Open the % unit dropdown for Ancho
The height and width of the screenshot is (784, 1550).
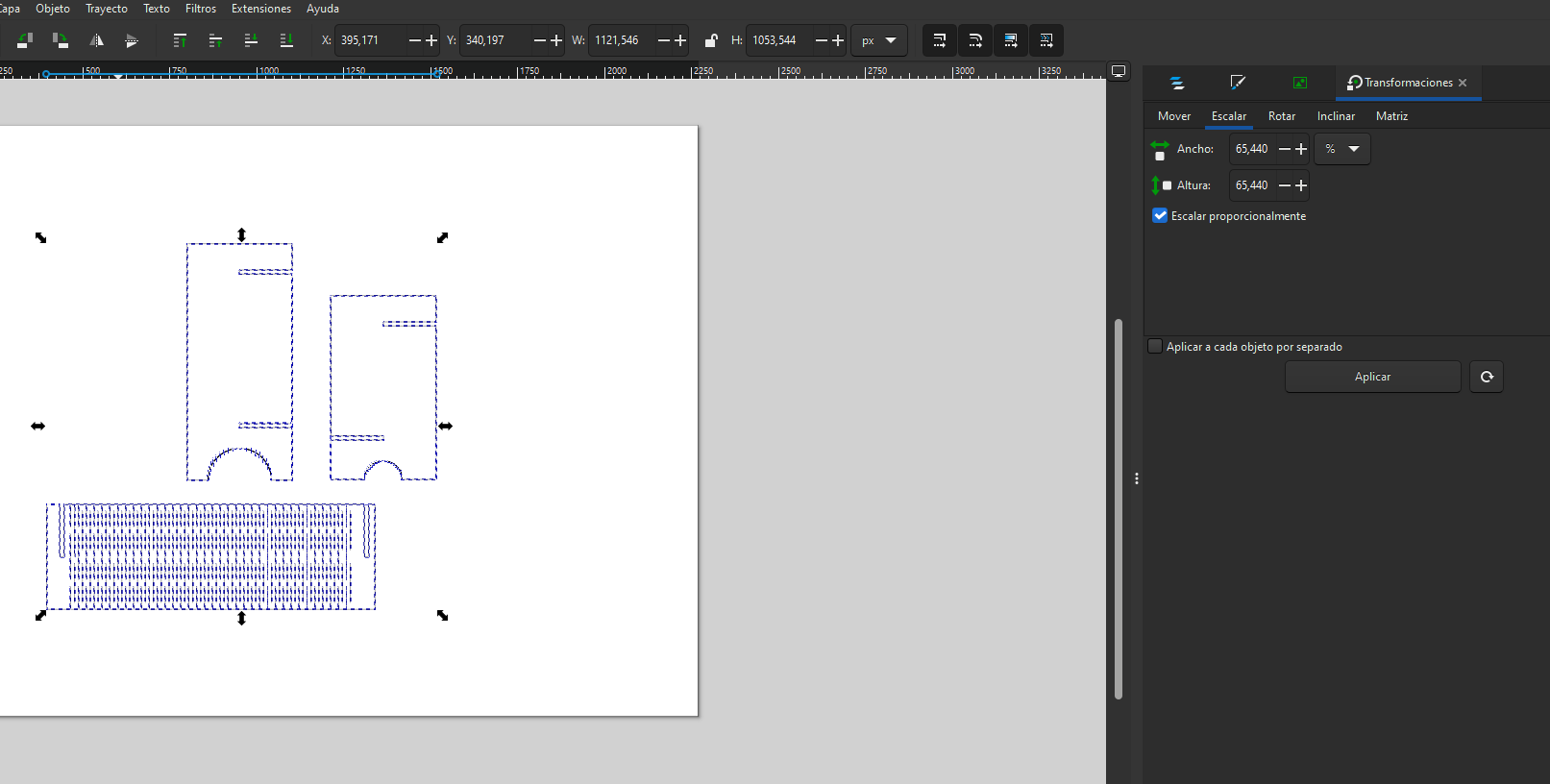pos(1341,149)
